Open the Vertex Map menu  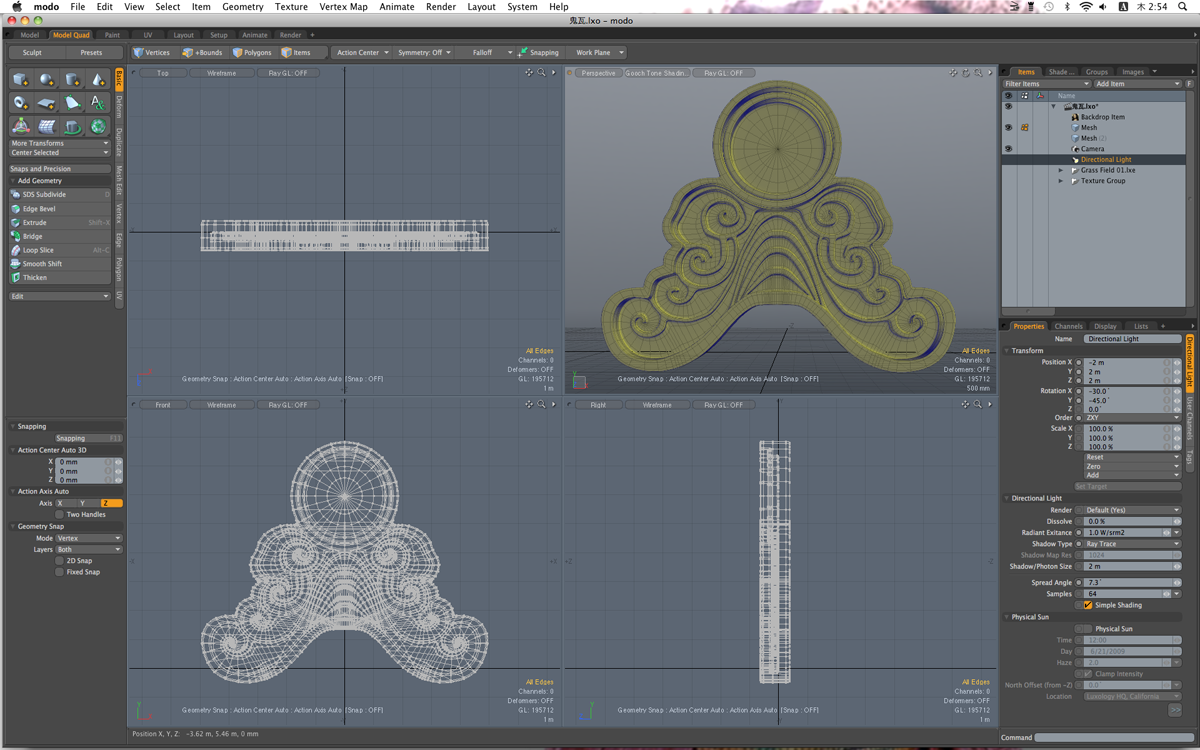tap(343, 7)
